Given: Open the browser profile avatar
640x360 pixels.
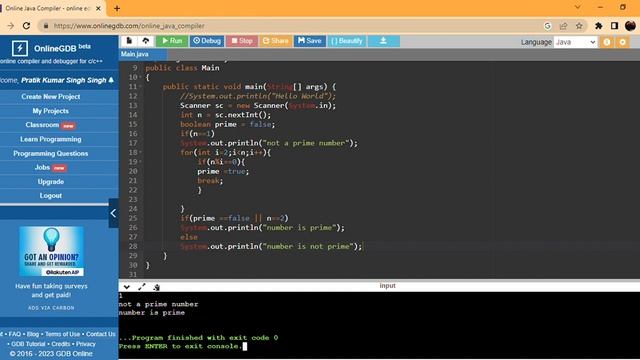Looking at the screenshot, I should pos(630,26).
